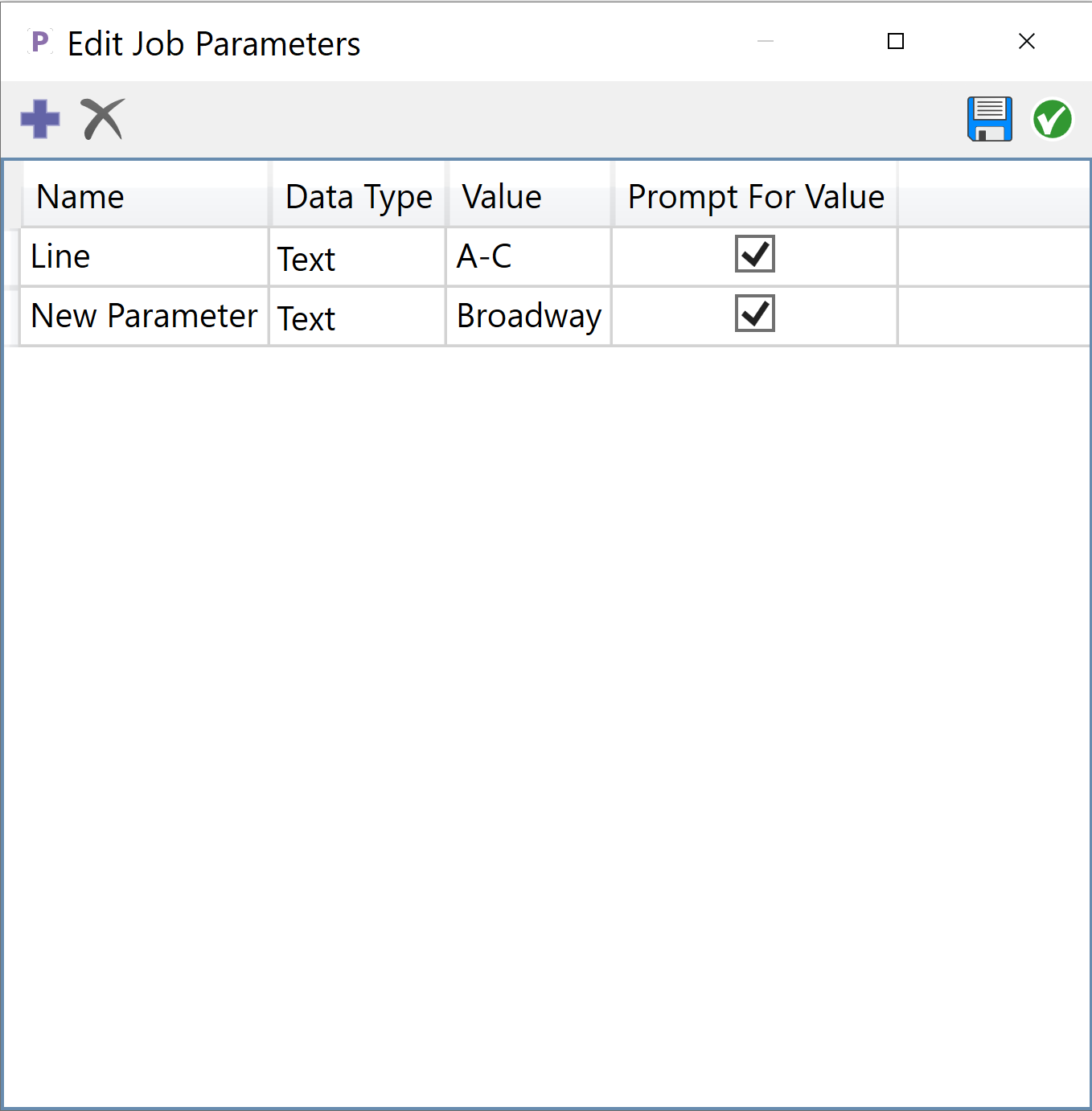Select the delete parameter X icon
Screen dimensions: 1092x1111
pos(101,118)
